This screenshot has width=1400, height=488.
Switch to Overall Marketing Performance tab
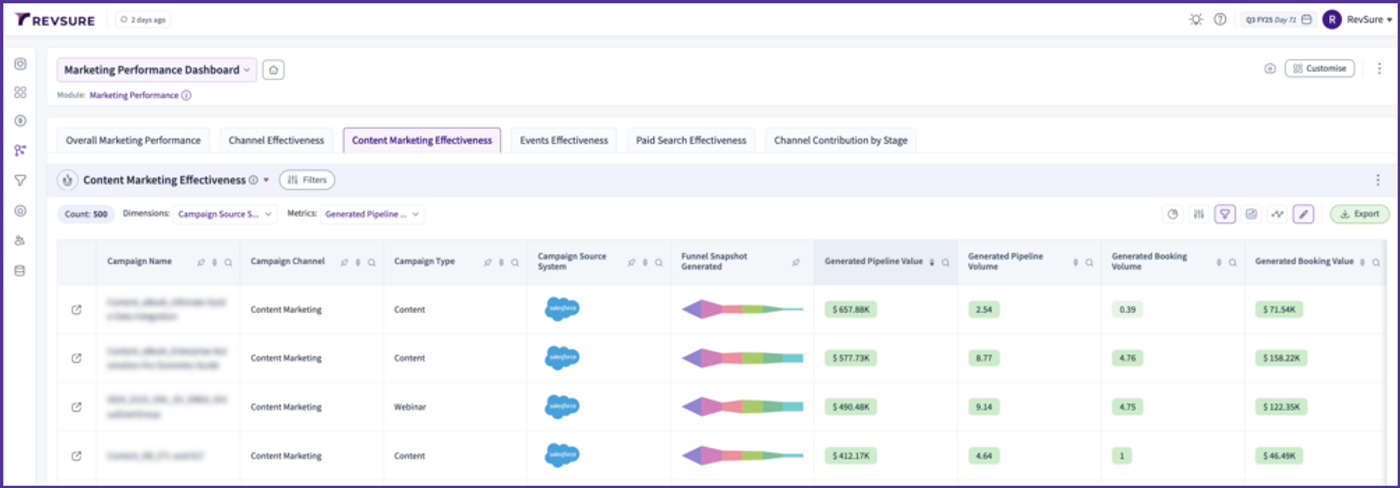click(133, 141)
